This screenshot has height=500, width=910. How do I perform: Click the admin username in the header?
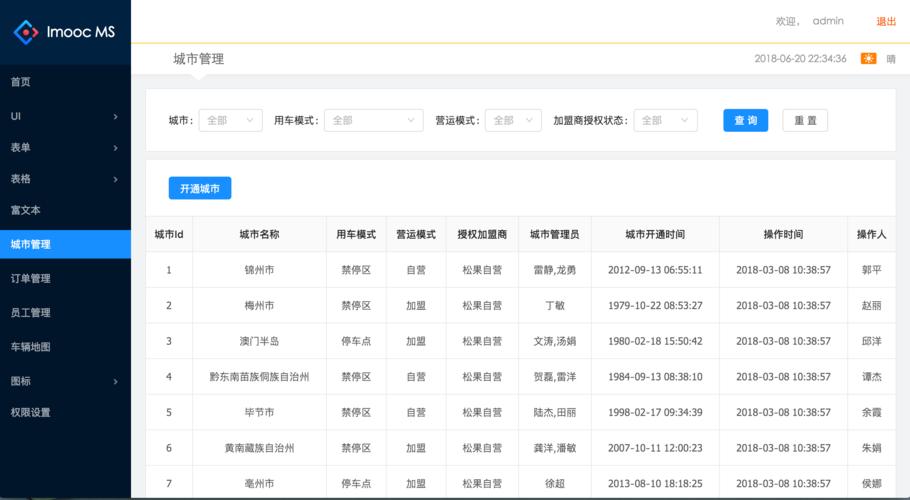point(828,21)
